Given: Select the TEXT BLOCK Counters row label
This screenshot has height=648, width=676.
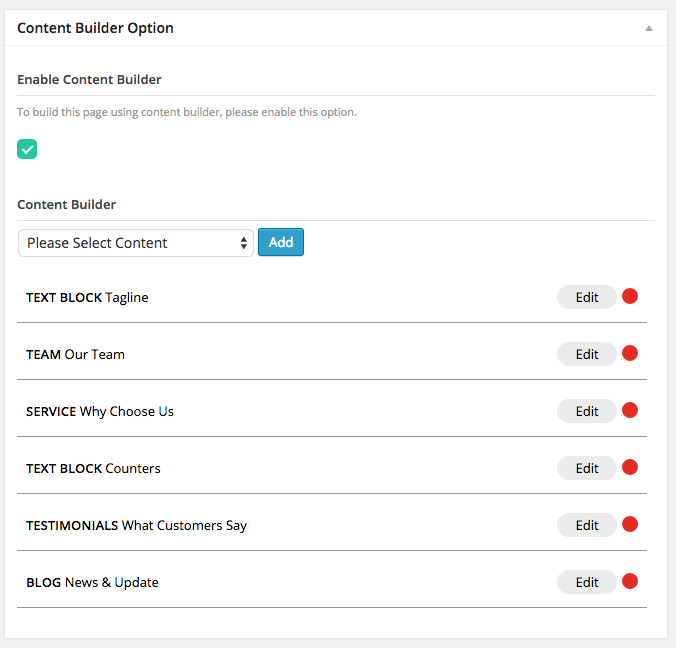Looking at the screenshot, I should pos(93,468).
